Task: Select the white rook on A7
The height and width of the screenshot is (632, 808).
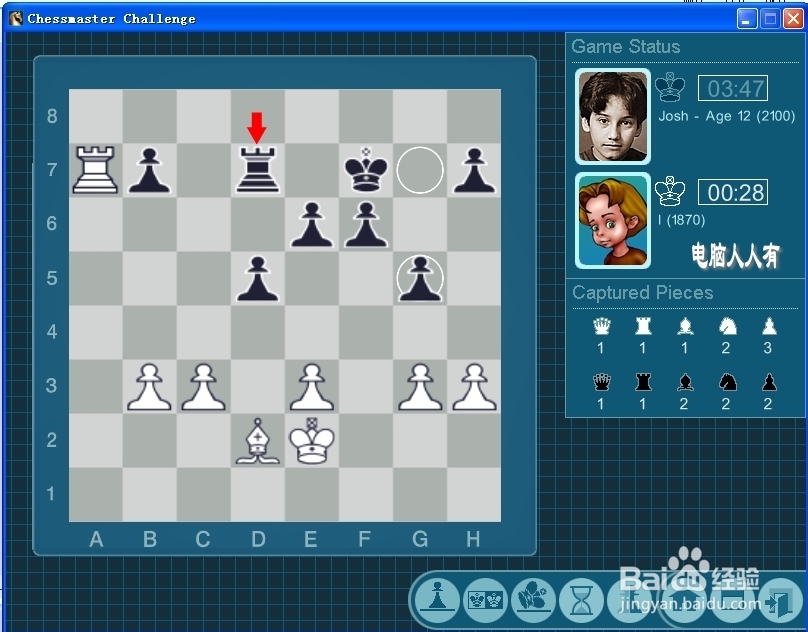Action: tap(96, 170)
